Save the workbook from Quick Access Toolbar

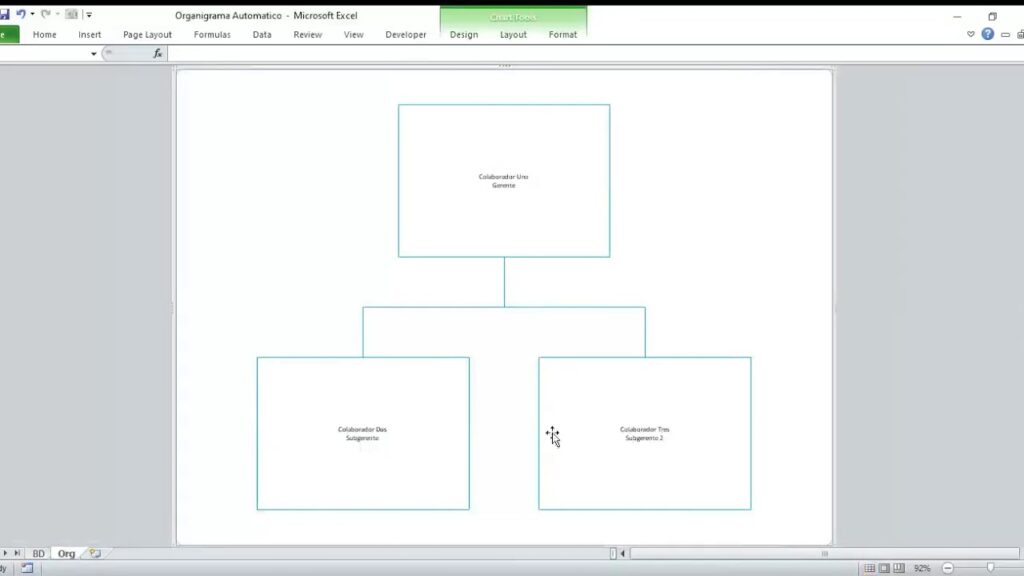click(4, 14)
